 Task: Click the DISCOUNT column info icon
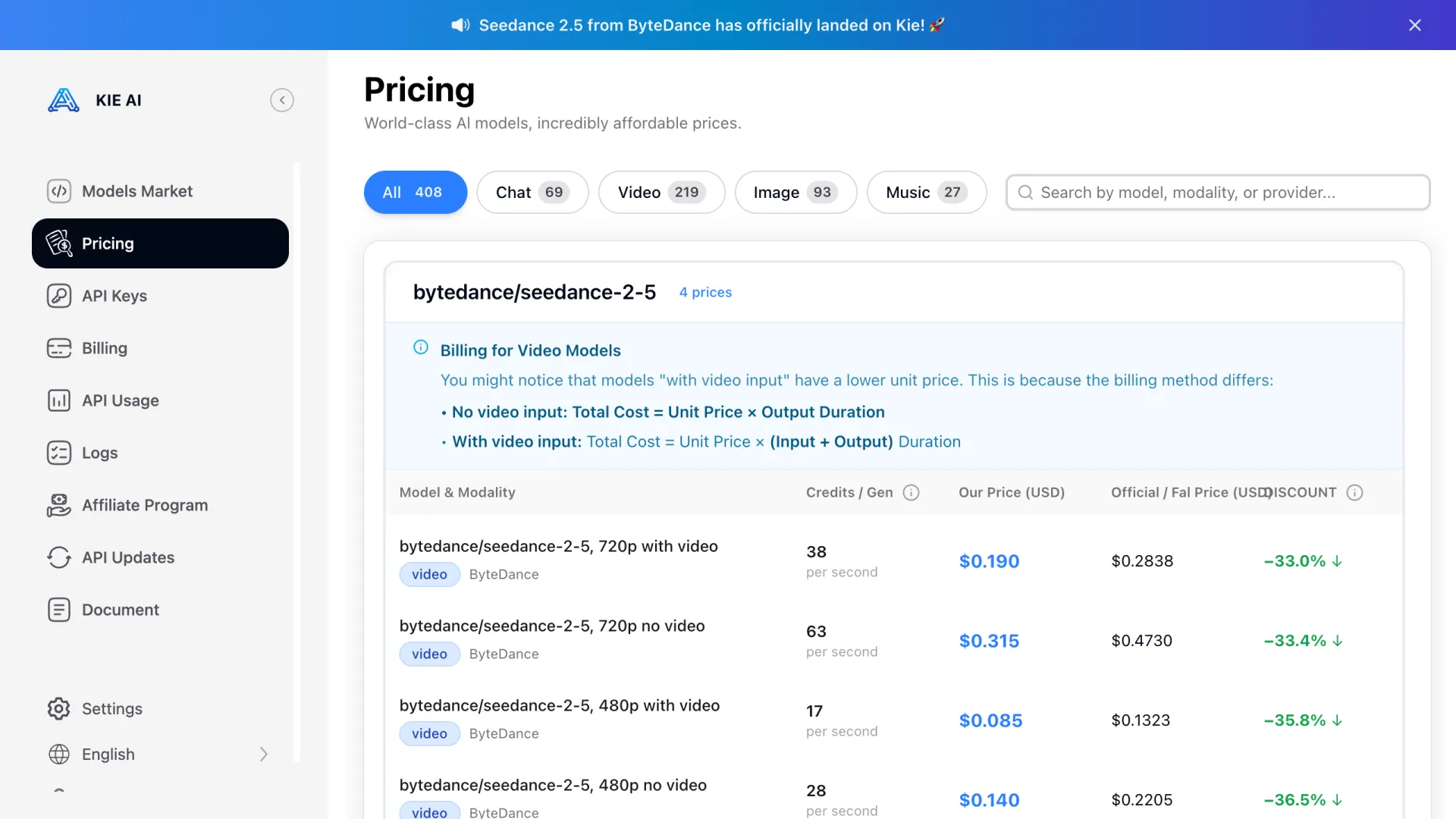point(1355,493)
